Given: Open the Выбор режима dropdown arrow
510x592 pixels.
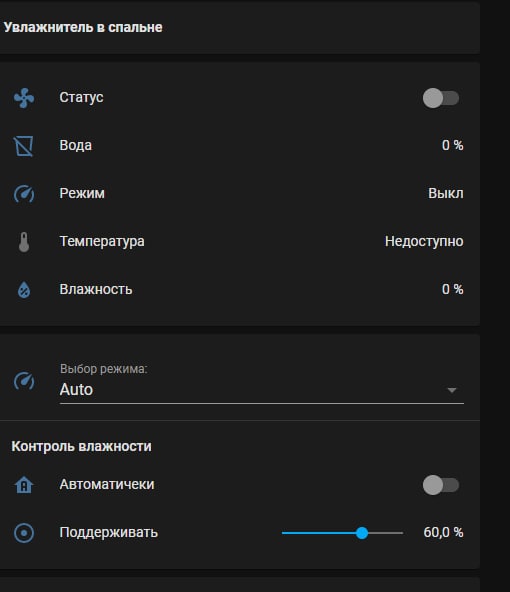Looking at the screenshot, I should click(x=451, y=390).
